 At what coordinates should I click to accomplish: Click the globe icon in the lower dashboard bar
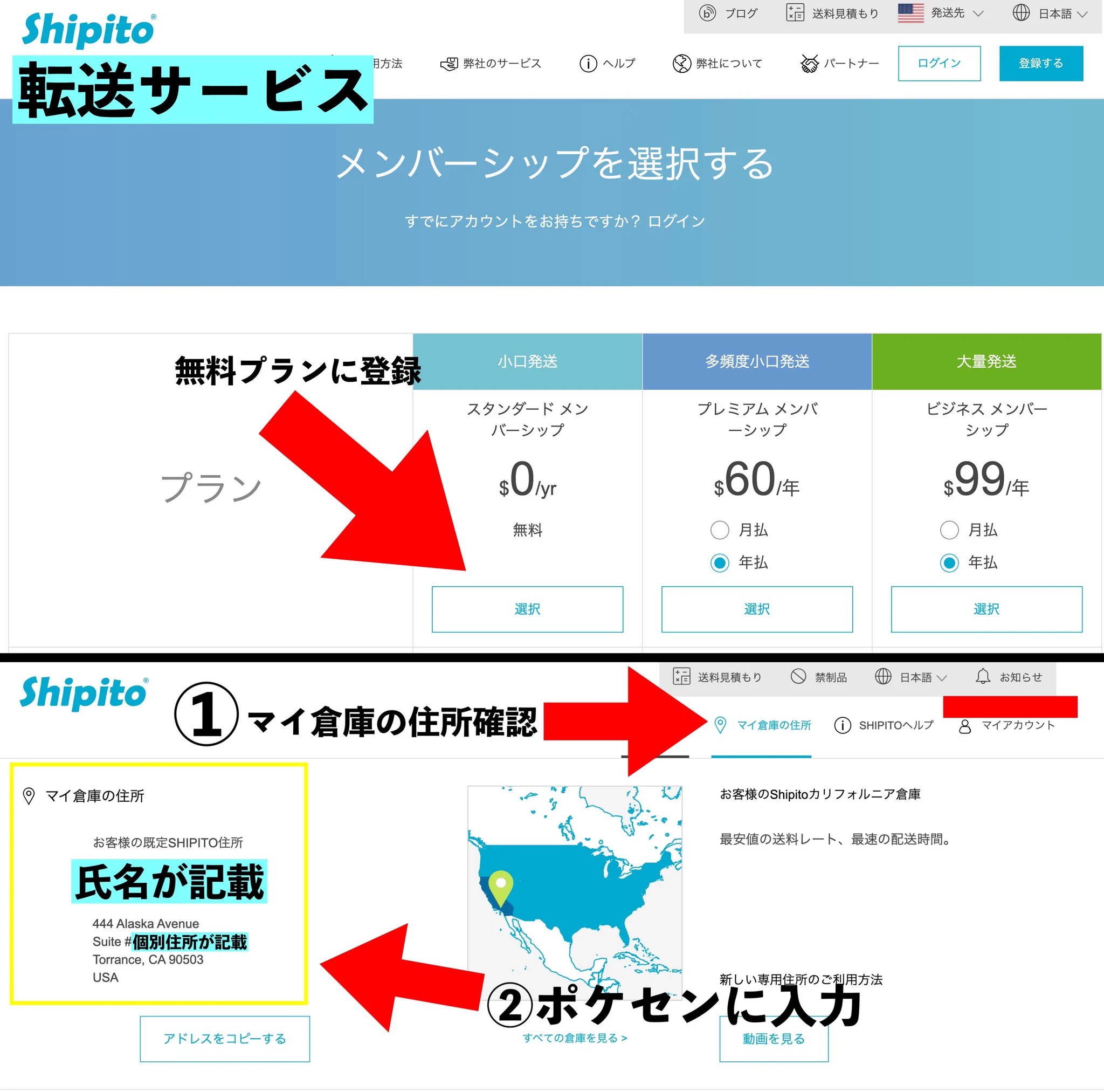(883, 676)
